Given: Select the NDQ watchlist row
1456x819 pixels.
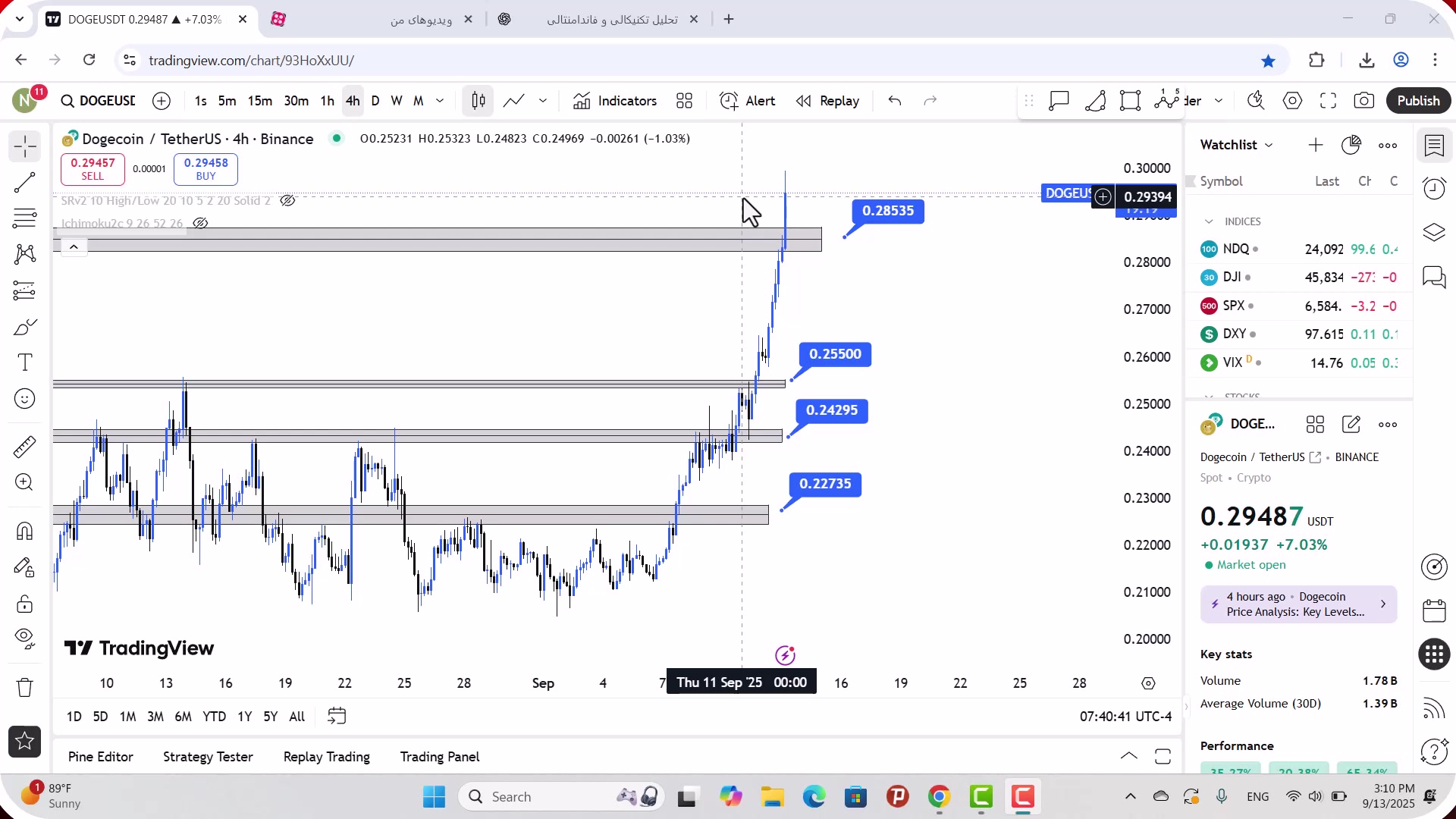Looking at the screenshot, I should pos(1299,249).
